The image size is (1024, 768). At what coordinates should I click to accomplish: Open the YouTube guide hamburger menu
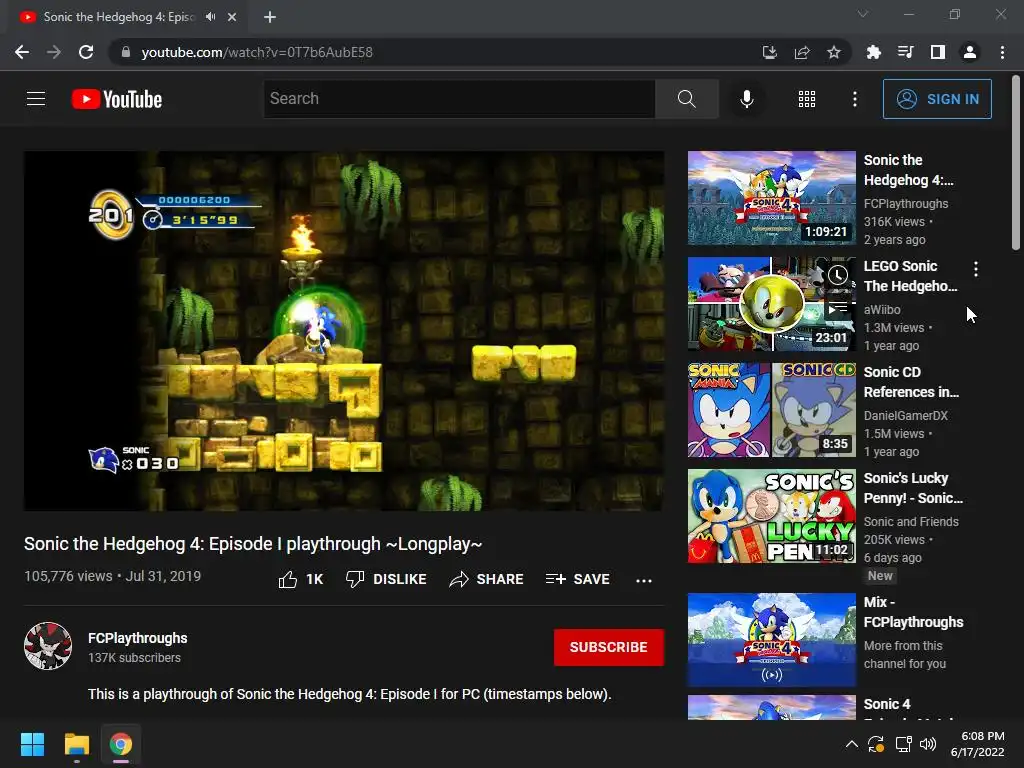click(36, 99)
